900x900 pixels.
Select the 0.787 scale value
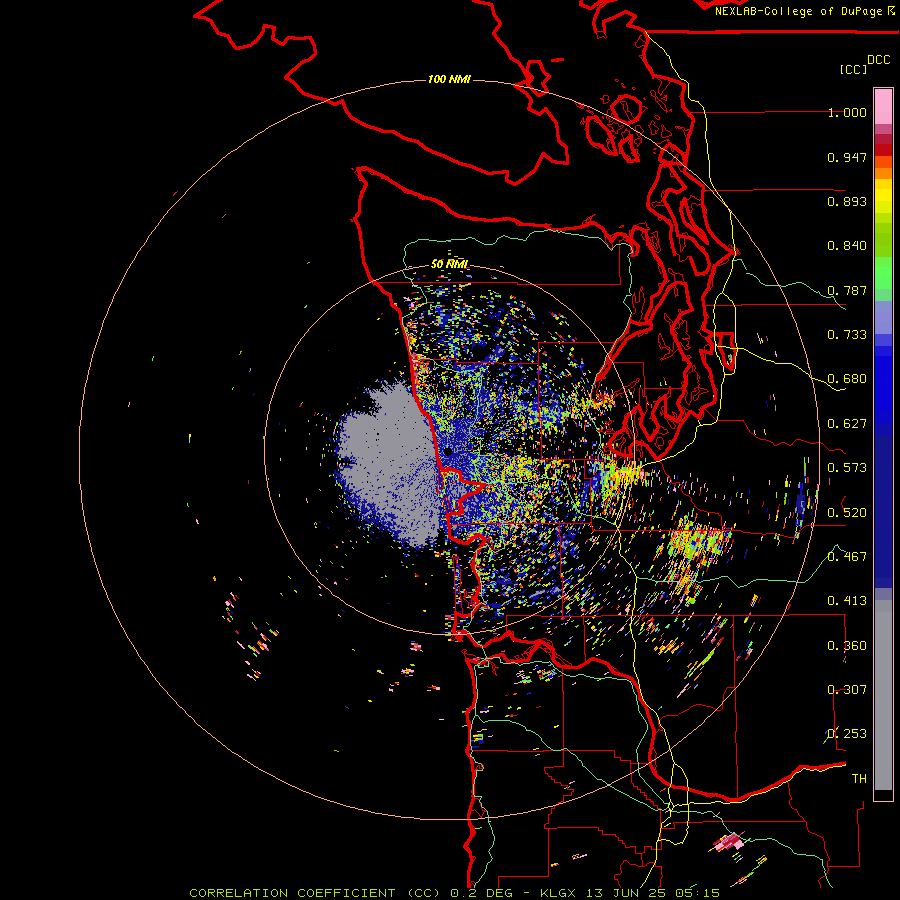click(x=847, y=290)
